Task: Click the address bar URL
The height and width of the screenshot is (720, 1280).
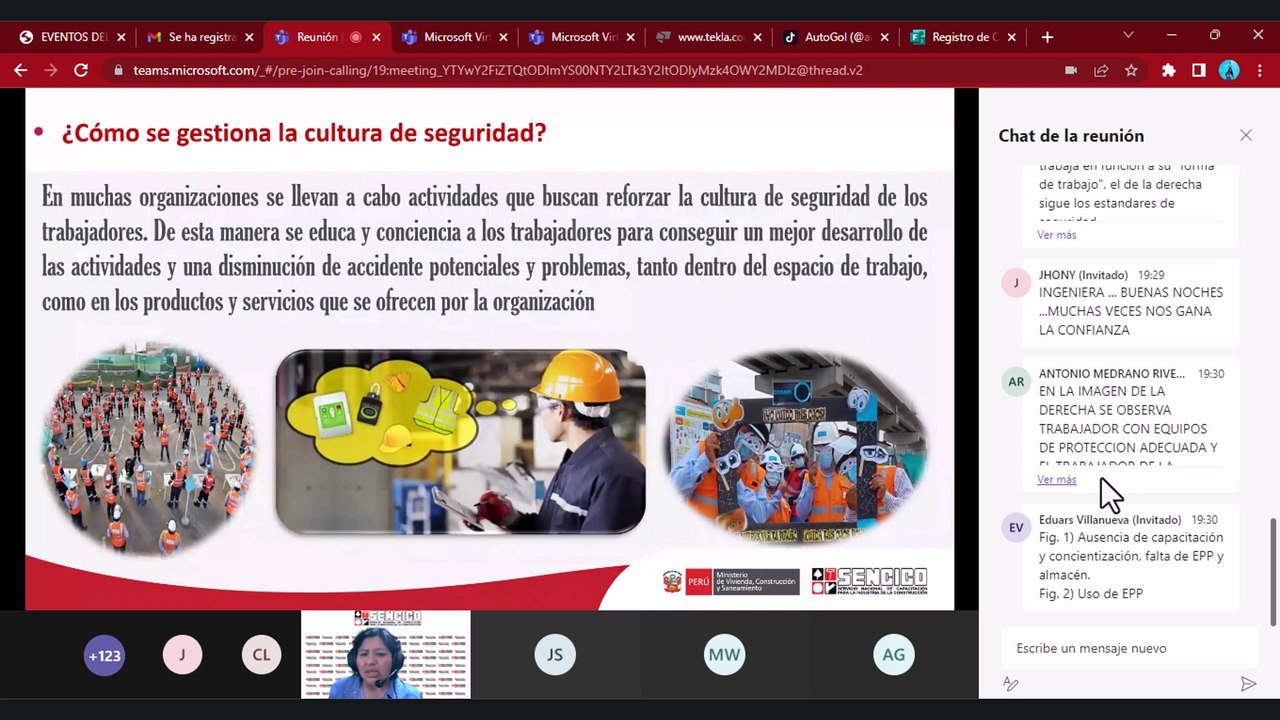Action: click(x=497, y=70)
